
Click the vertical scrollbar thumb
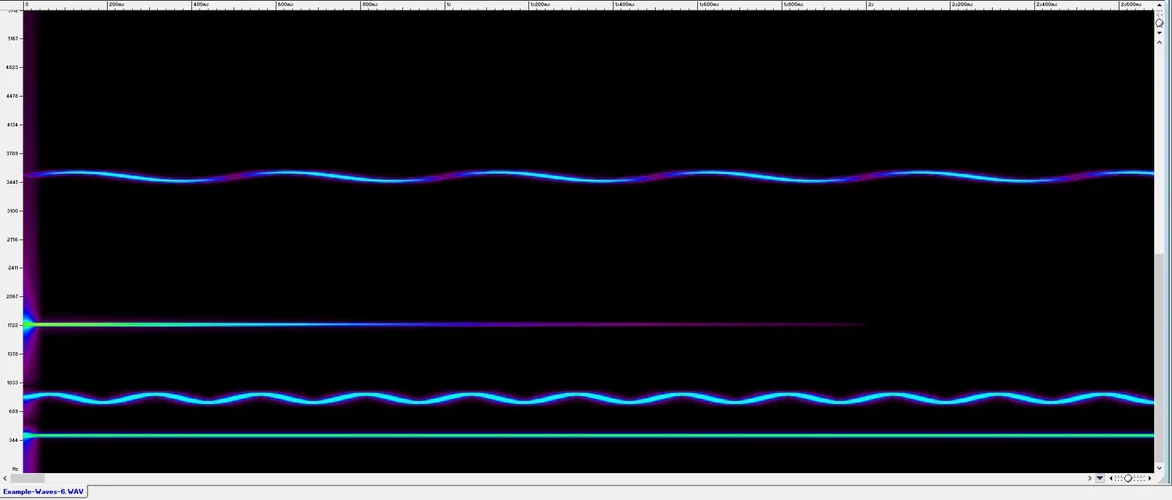click(x=1159, y=358)
